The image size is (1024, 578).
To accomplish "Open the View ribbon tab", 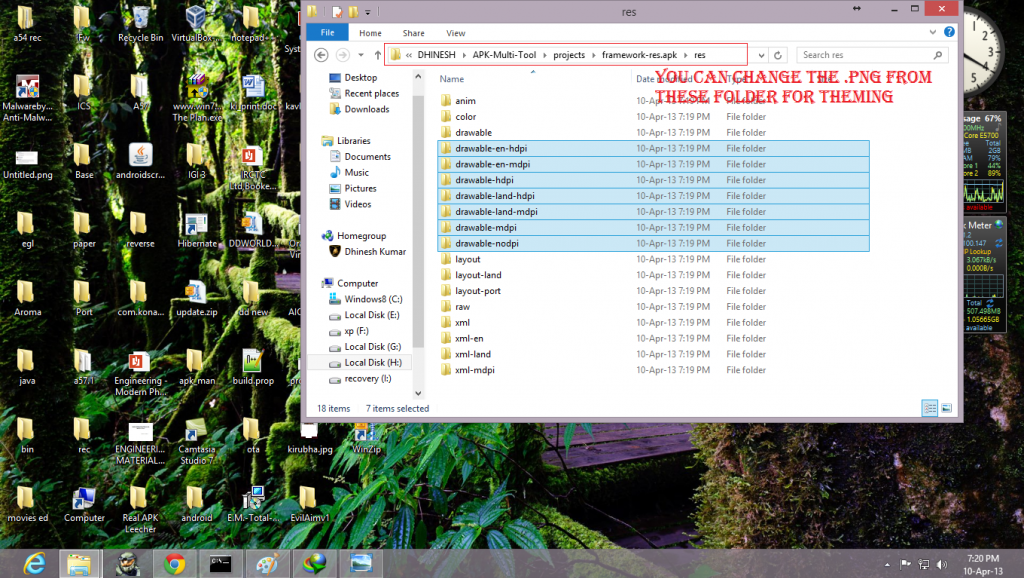I will [456, 33].
